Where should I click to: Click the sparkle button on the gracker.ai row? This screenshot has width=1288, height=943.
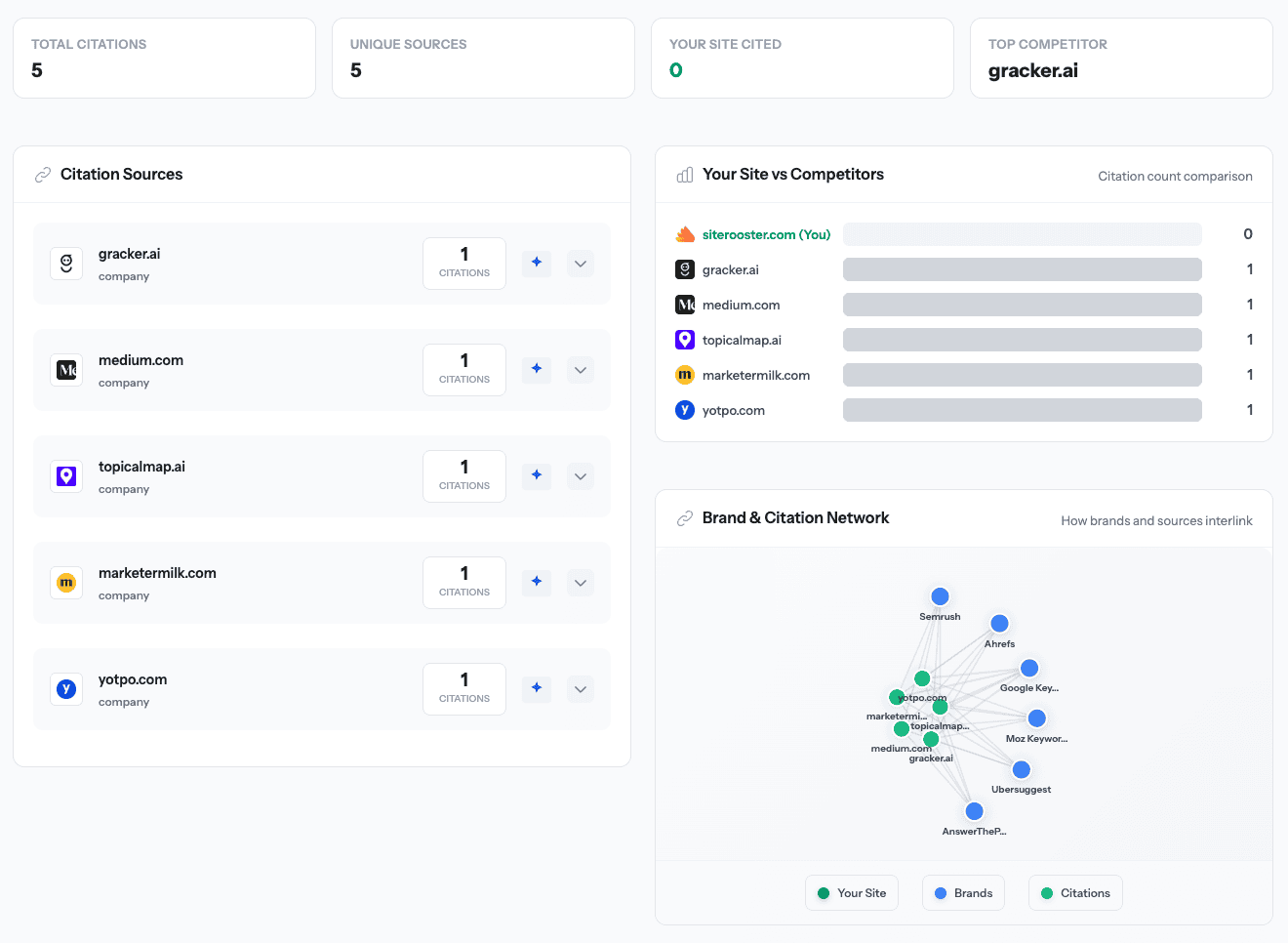[537, 263]
